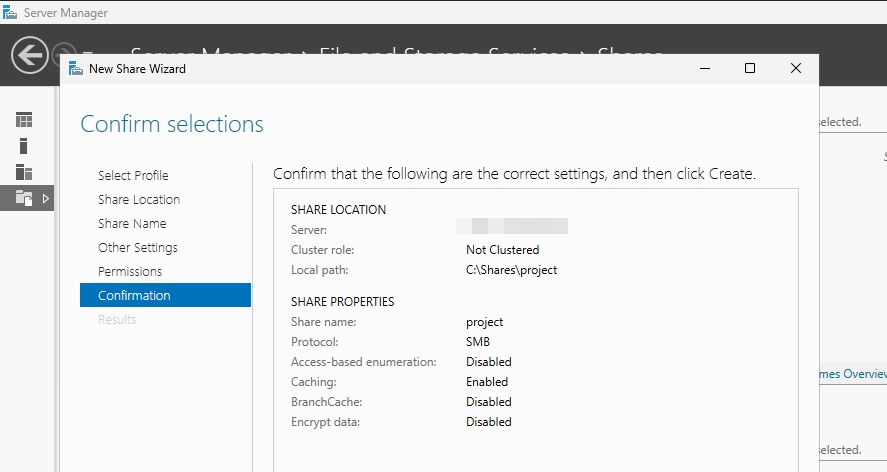Go to the Select Profile step
The height and width of the screenshot is (472, 887).
[133, 175]
